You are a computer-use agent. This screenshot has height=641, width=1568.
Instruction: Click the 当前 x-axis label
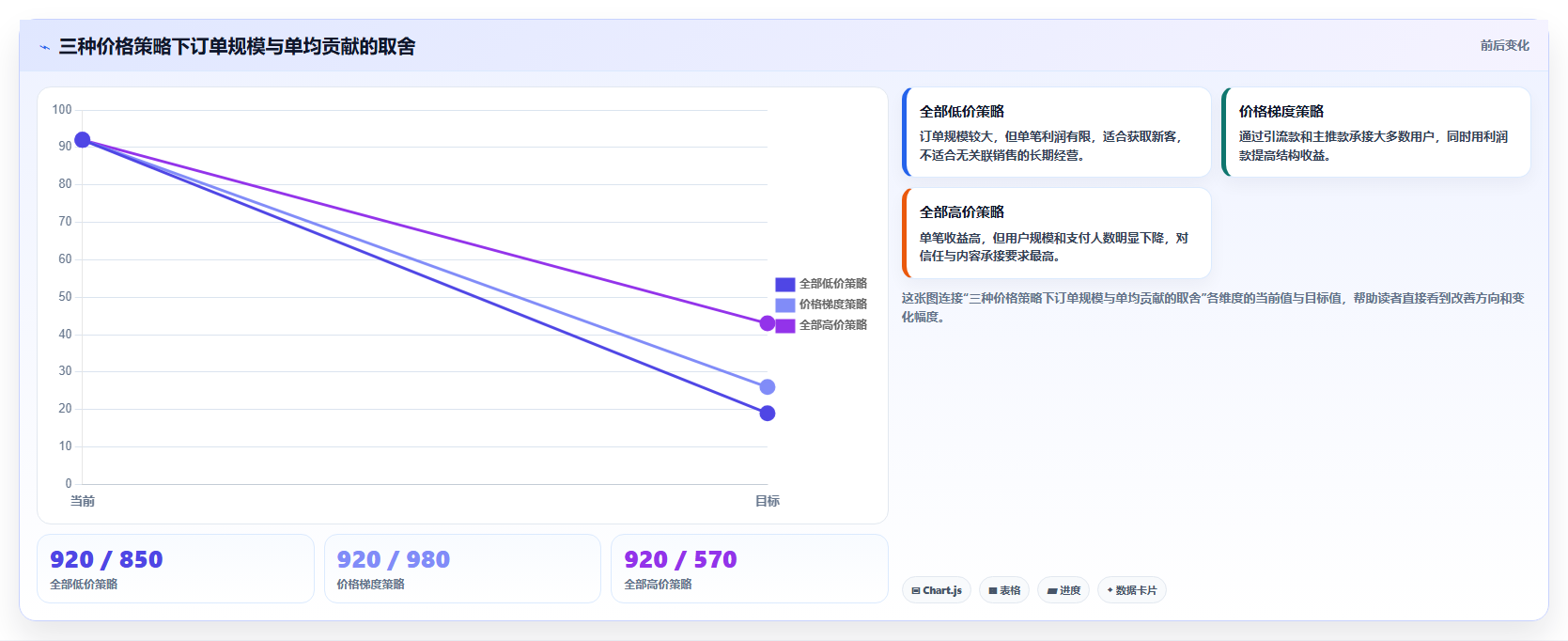coord(83,501)
